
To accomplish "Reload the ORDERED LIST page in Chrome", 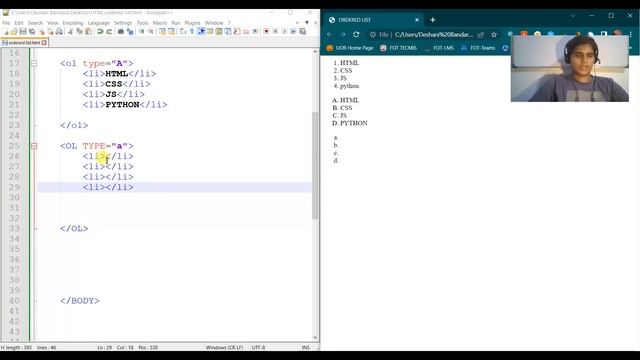I will 356,35.
